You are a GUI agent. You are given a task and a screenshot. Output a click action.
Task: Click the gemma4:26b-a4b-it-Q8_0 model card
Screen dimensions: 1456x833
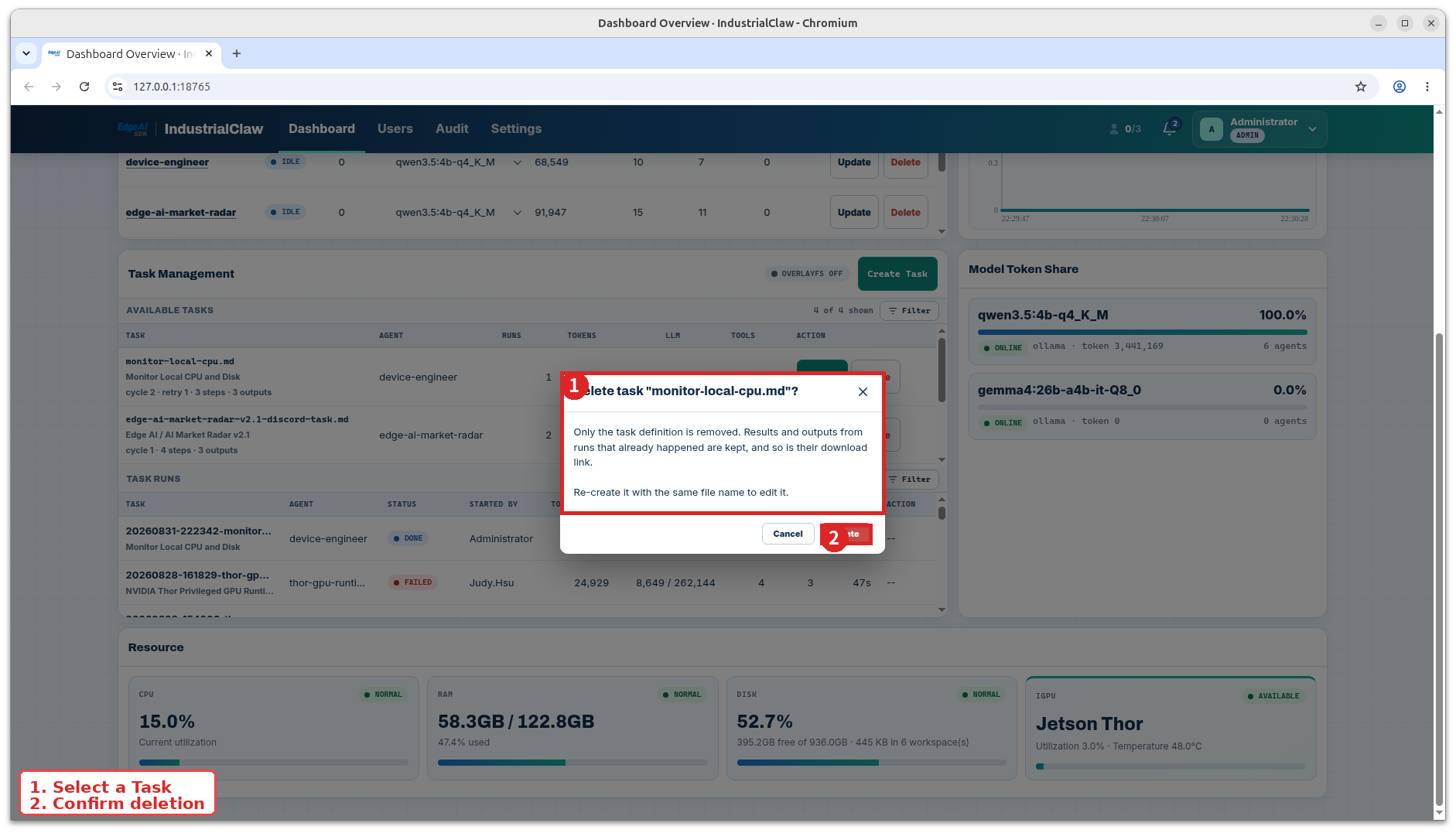[x=1142, y=406]
